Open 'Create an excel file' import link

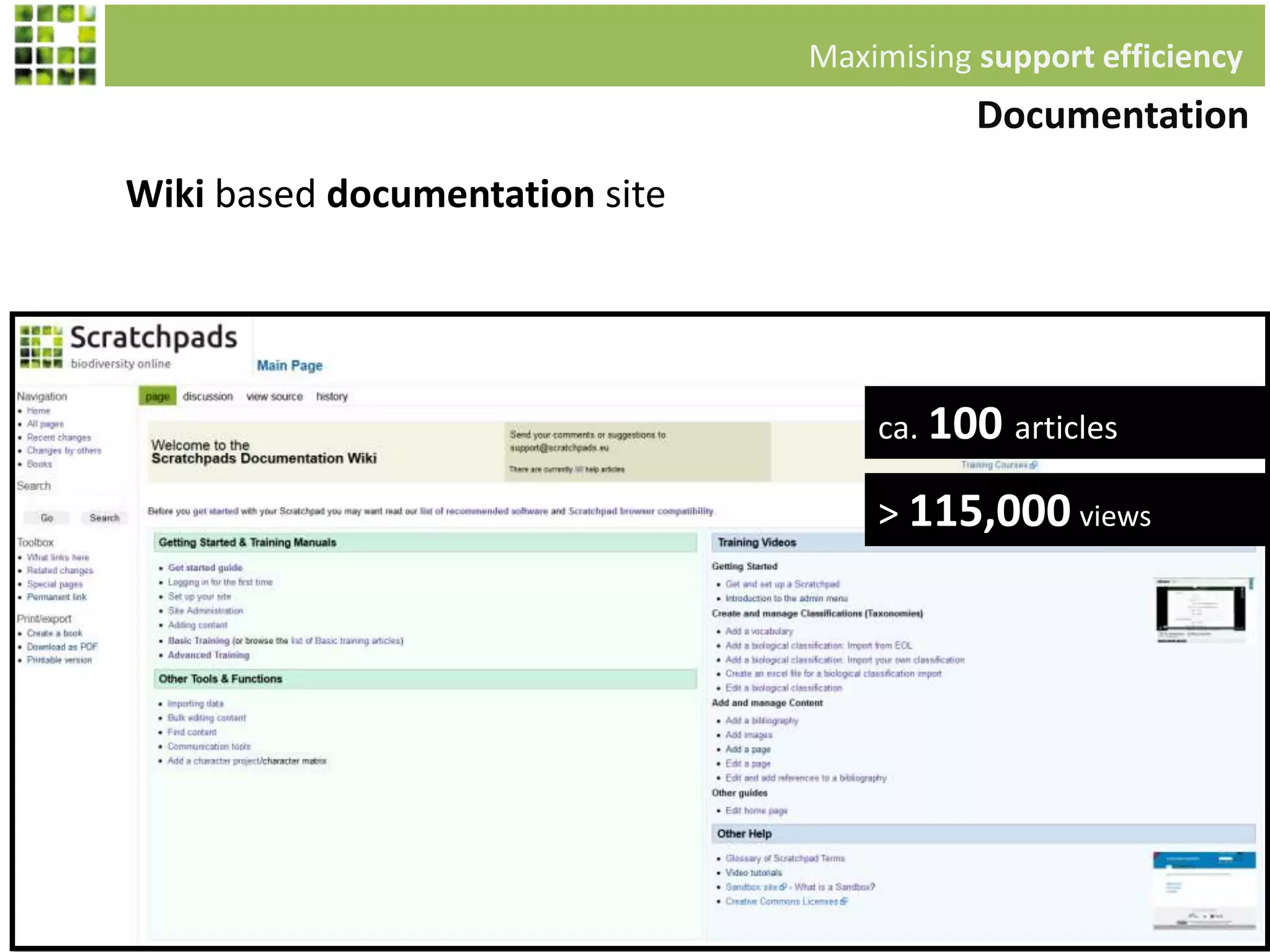pyautogui.click(x=833, y=674)
